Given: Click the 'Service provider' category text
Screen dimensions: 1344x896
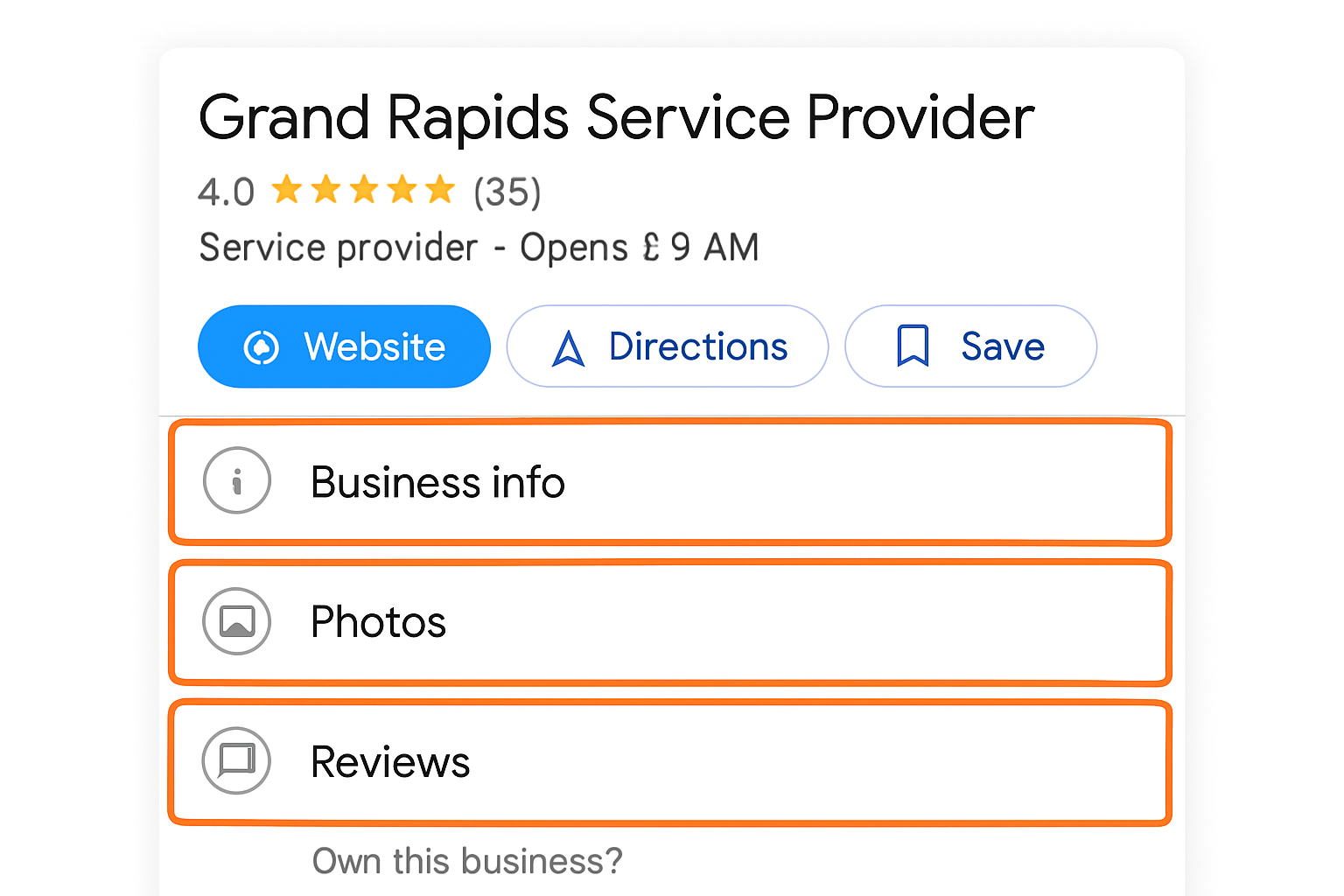Looking at the screenshot, I should coord(339,248).
